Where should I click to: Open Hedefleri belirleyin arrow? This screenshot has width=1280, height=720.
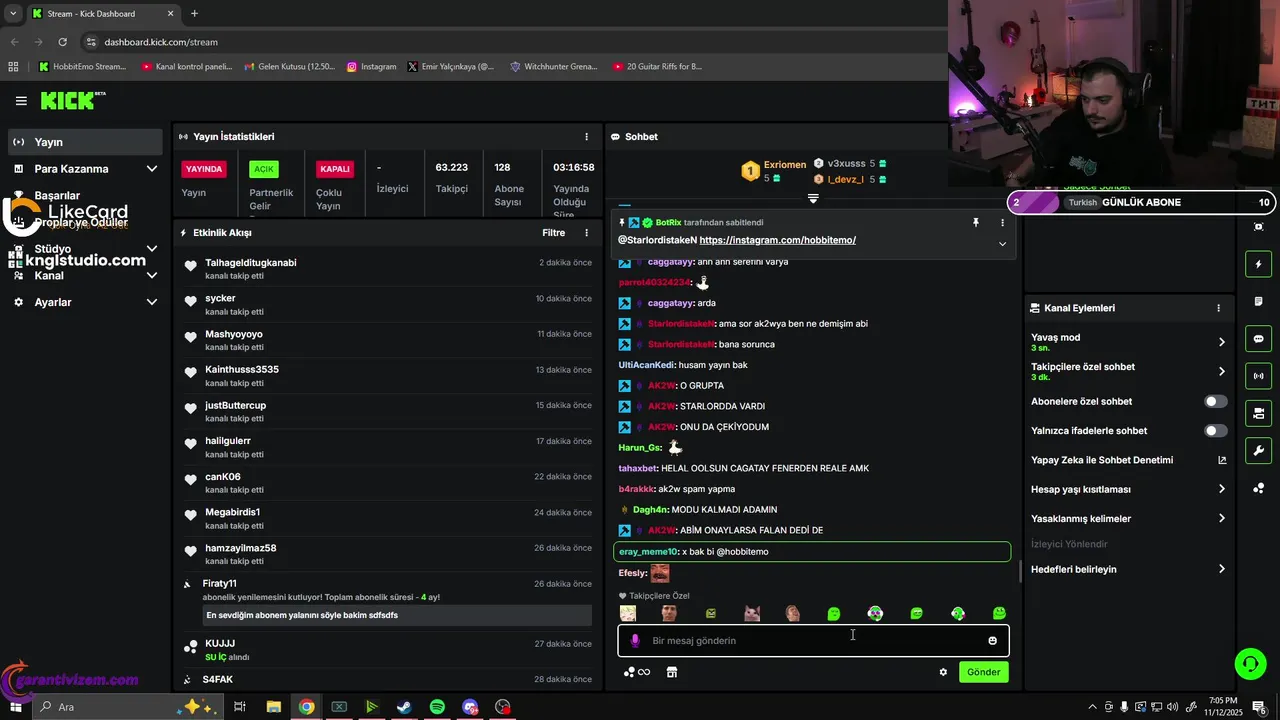click(1221, 569)
